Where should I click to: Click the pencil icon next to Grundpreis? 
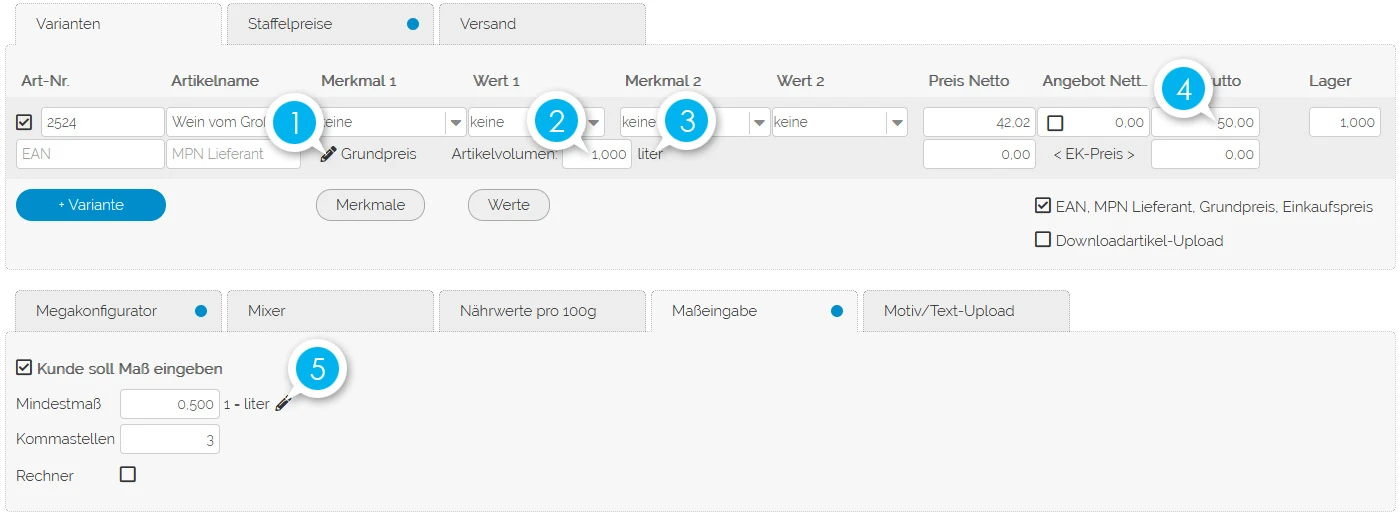[x=328, y=154]
